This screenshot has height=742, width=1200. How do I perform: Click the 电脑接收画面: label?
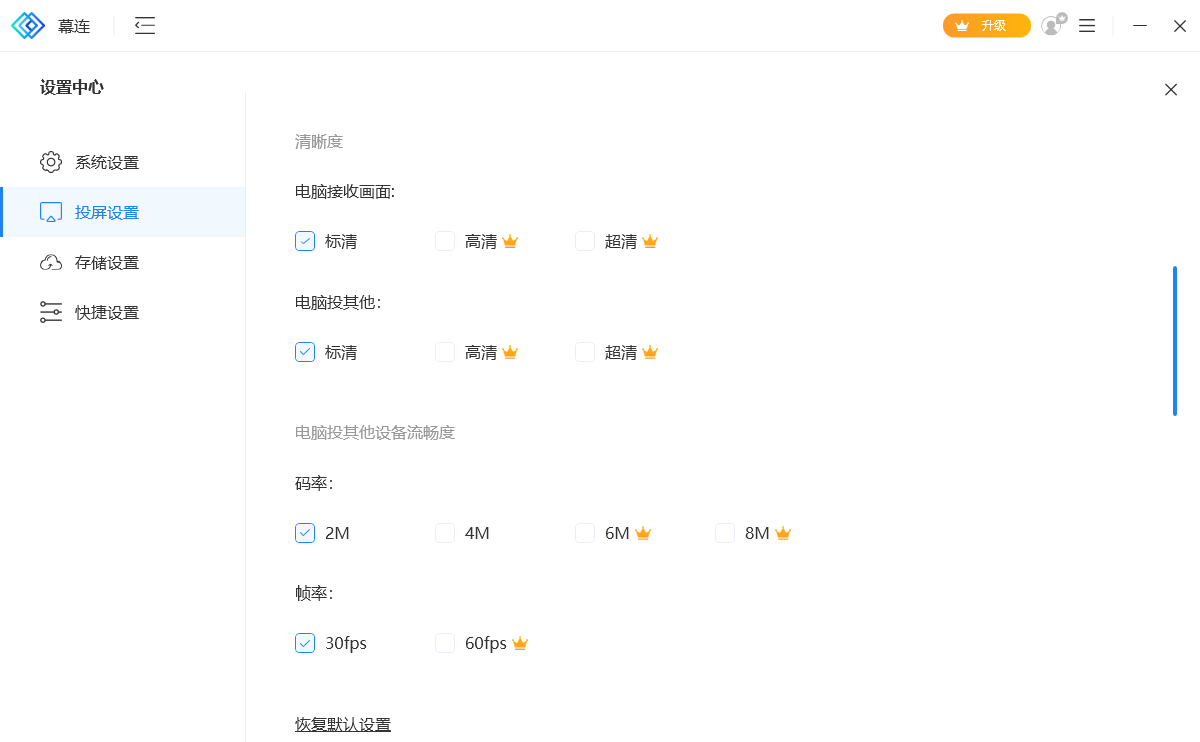(345, 191)
